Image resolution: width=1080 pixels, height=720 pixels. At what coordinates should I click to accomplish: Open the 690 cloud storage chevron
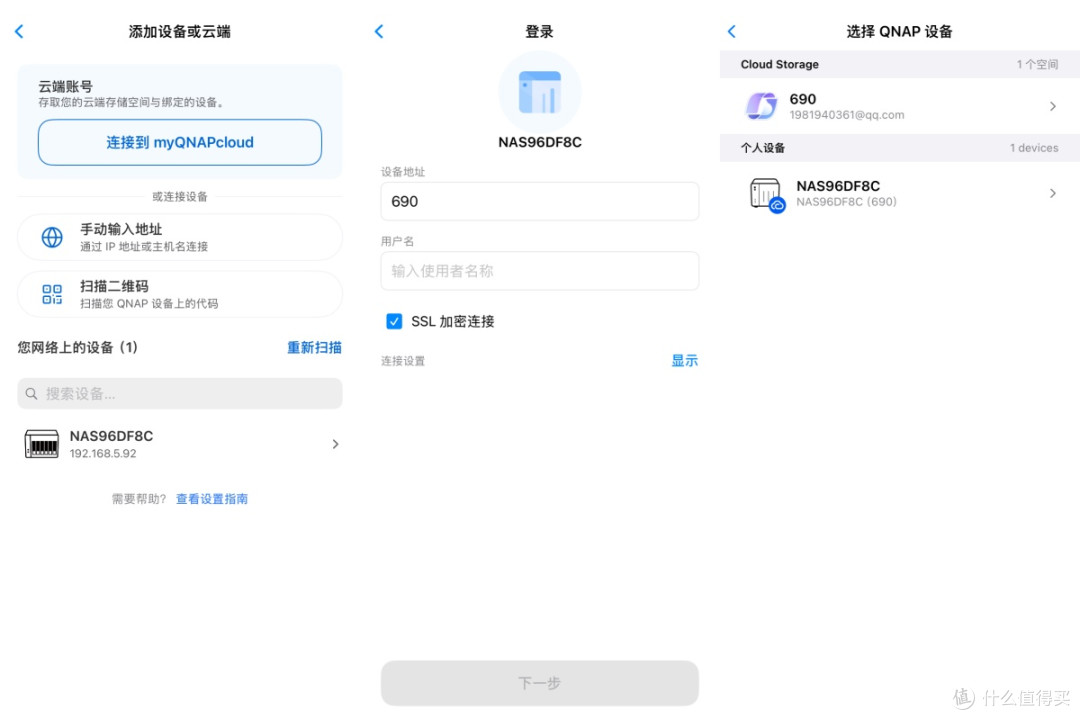coord(1052,106)
